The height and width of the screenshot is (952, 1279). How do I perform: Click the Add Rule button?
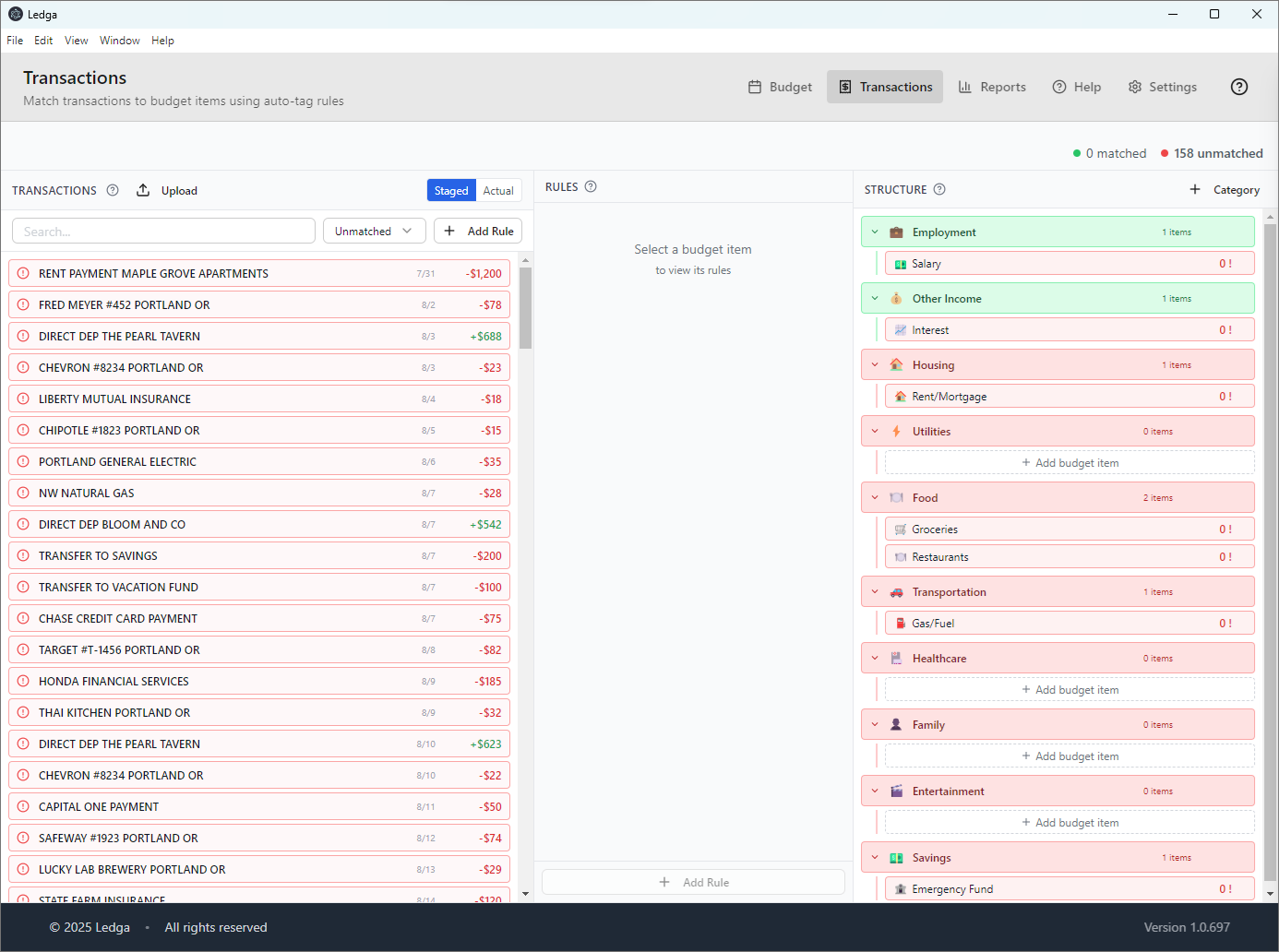pyautogui.click(x=478, y=231)
